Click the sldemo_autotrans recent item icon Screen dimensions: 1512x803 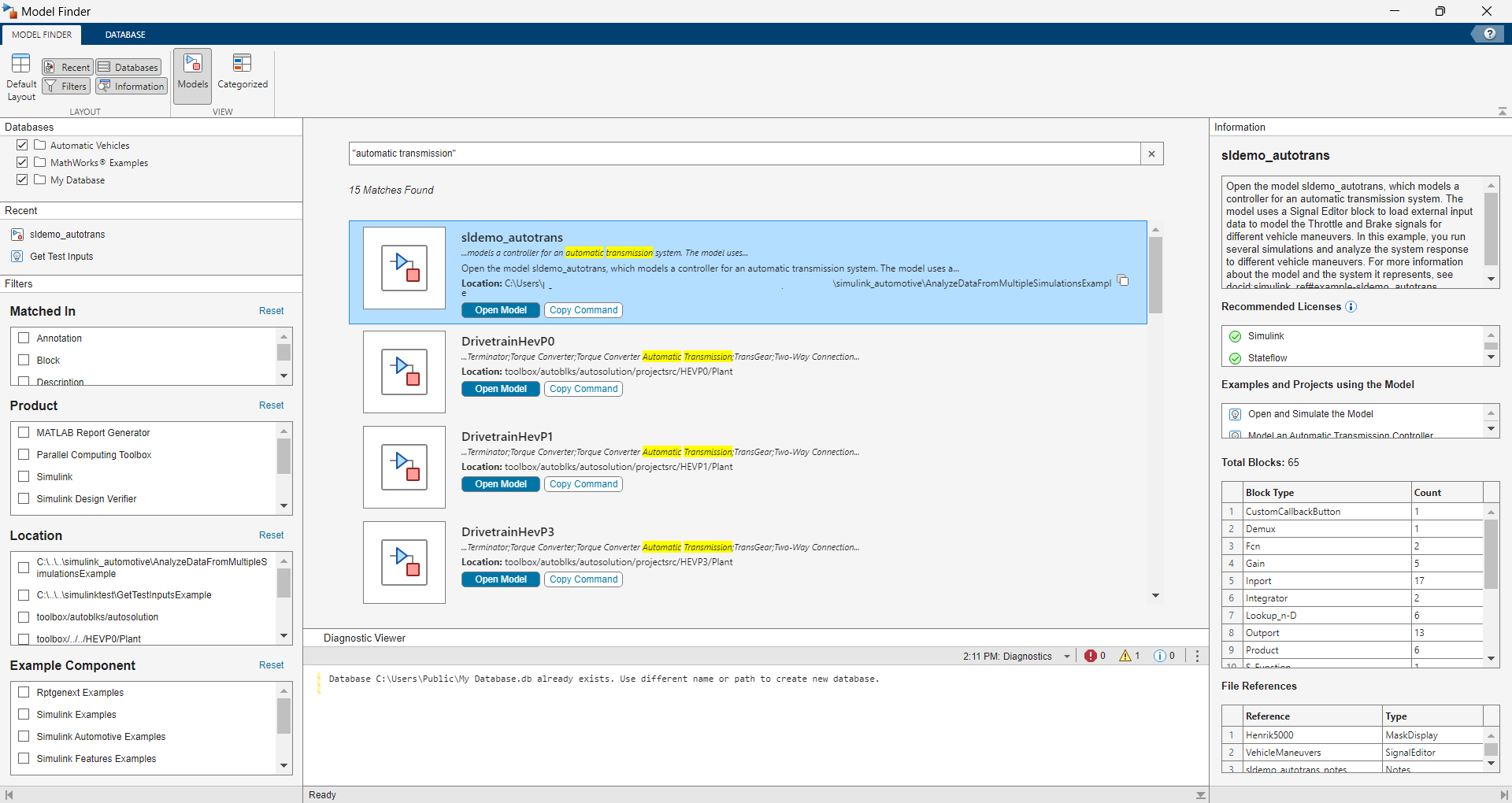coord(17,235)
